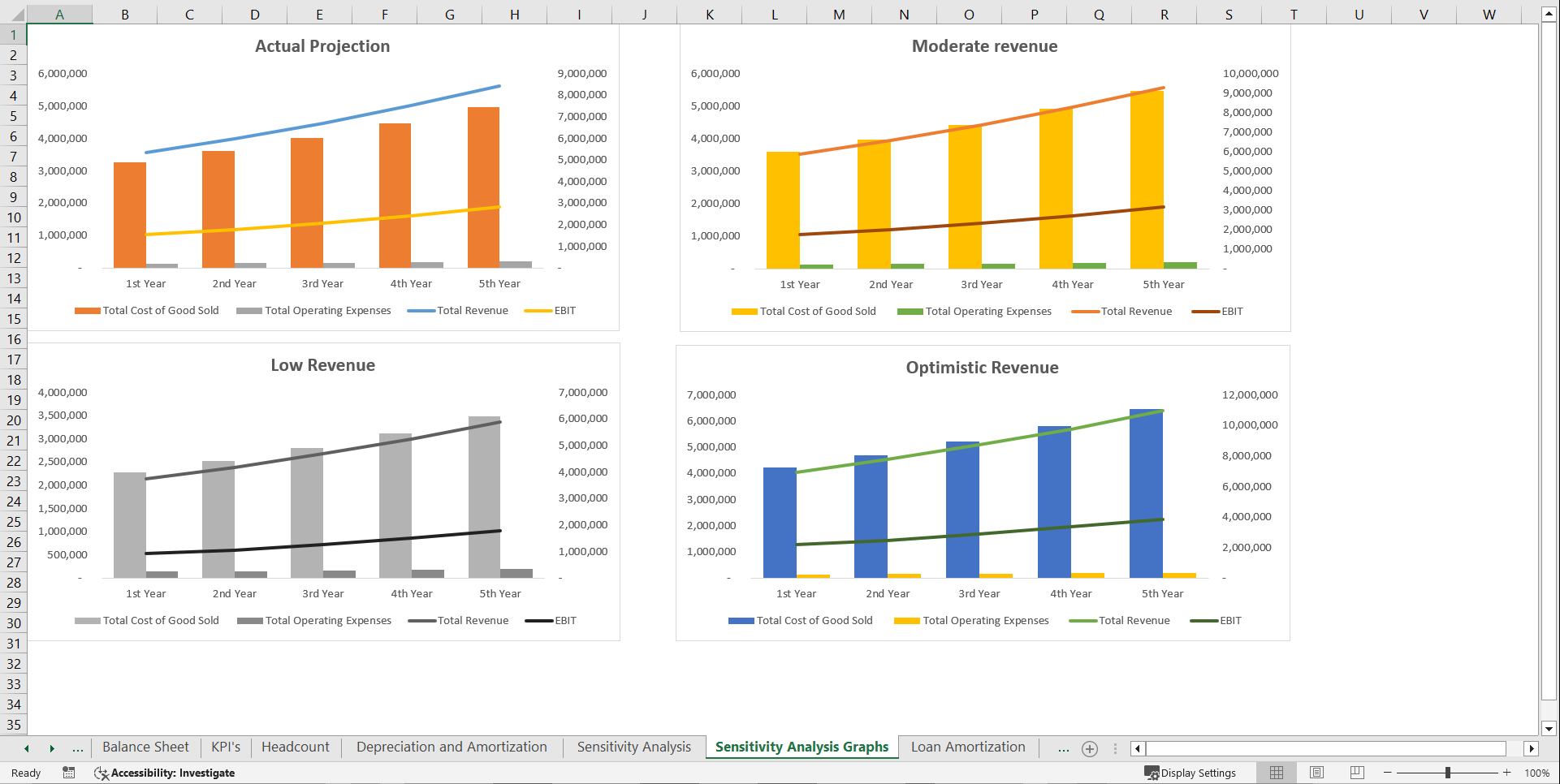Open Page Break Preview
Viewport: 1560px width, 784px height.
click(1357, 773)
